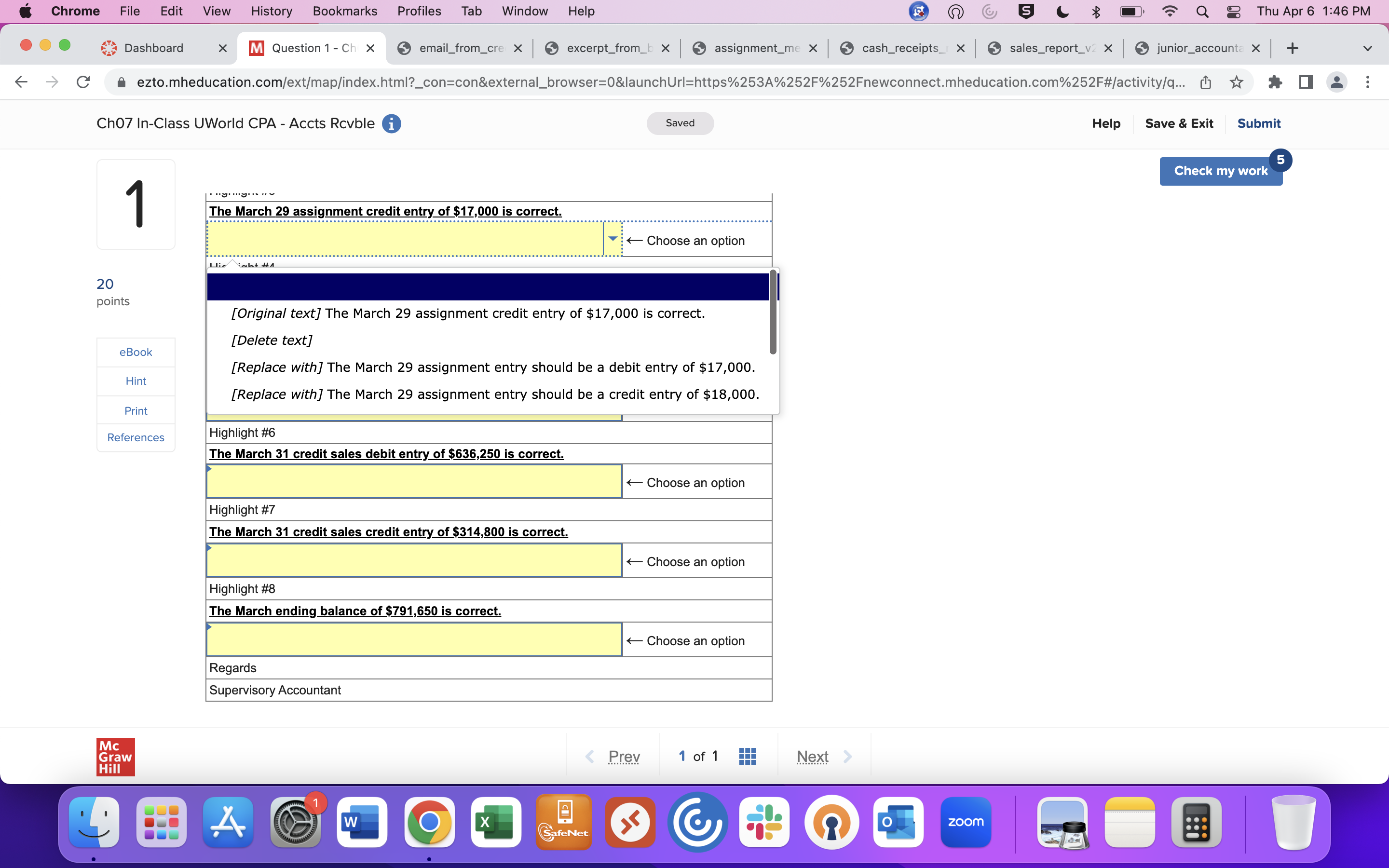Image resolution: width=1389 pixels, height=868 pixels.
Task: Open the Chrome profile avatar icon
Action: click(1337, 82)
